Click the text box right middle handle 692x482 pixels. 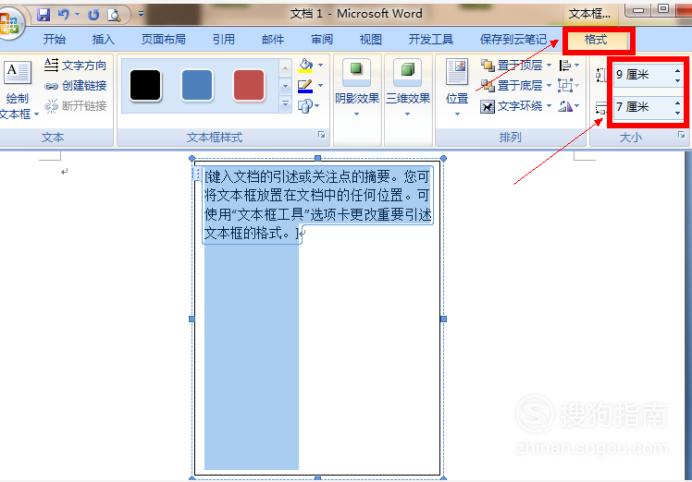(x=444, y=319)
